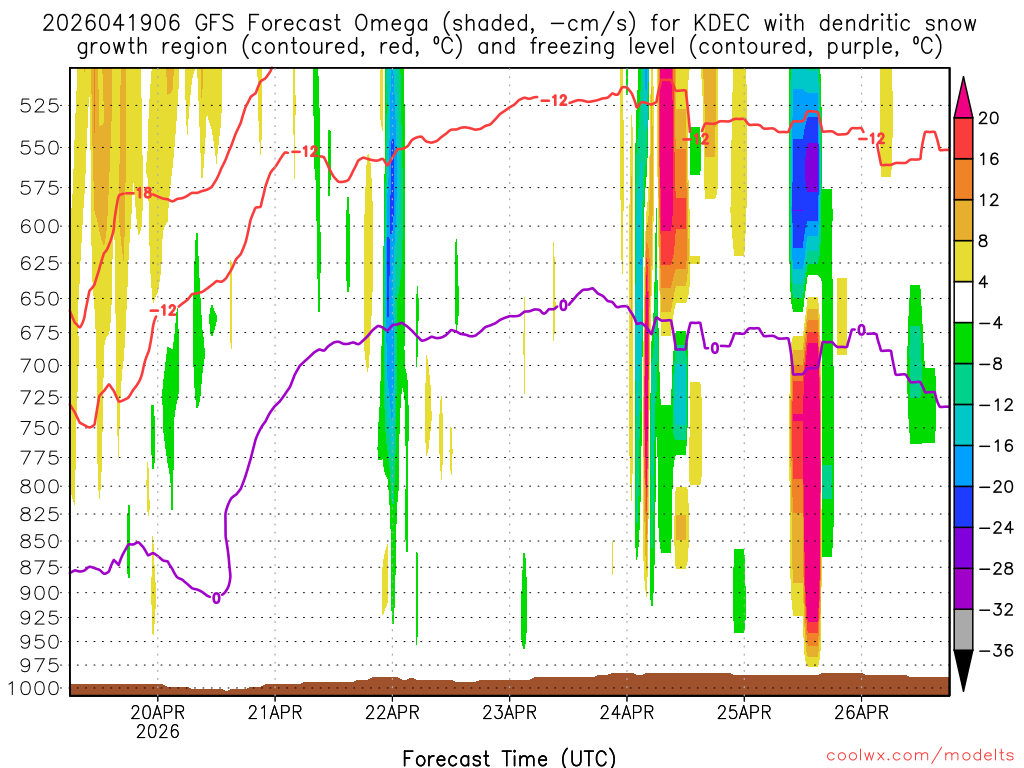Click the -36 value on the color scale
The width and height of the screenshot is (1024, 768).
click(995, 650)
